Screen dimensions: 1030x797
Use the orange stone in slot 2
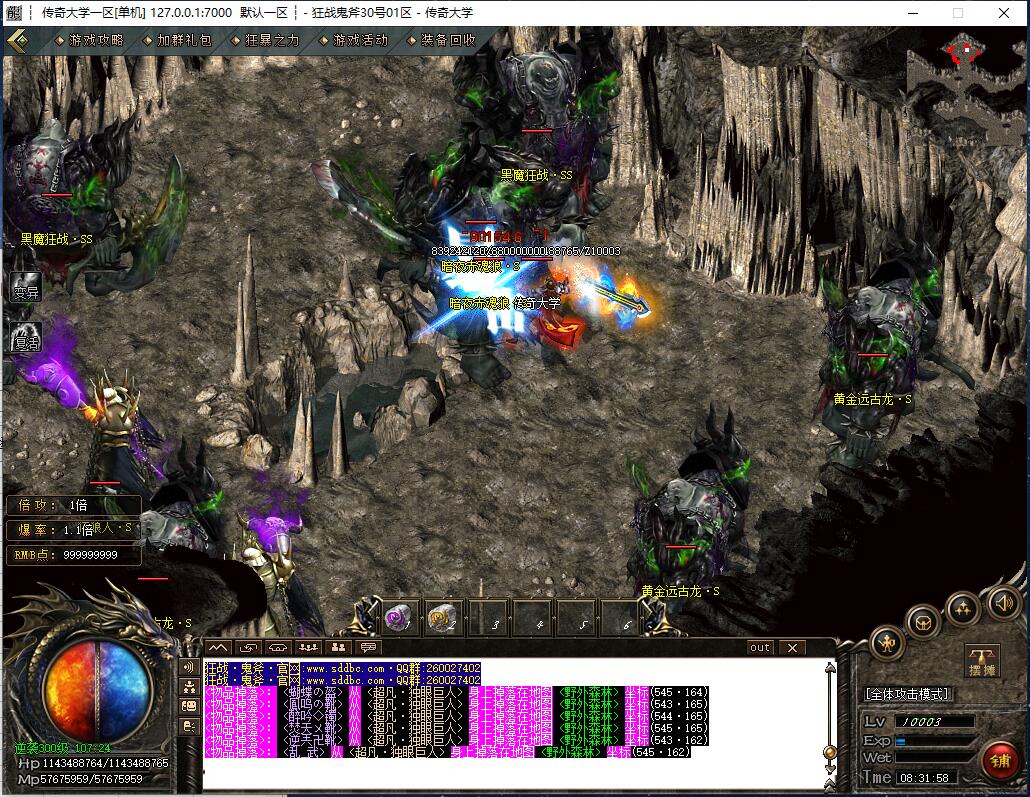click(x=442, y=618)
